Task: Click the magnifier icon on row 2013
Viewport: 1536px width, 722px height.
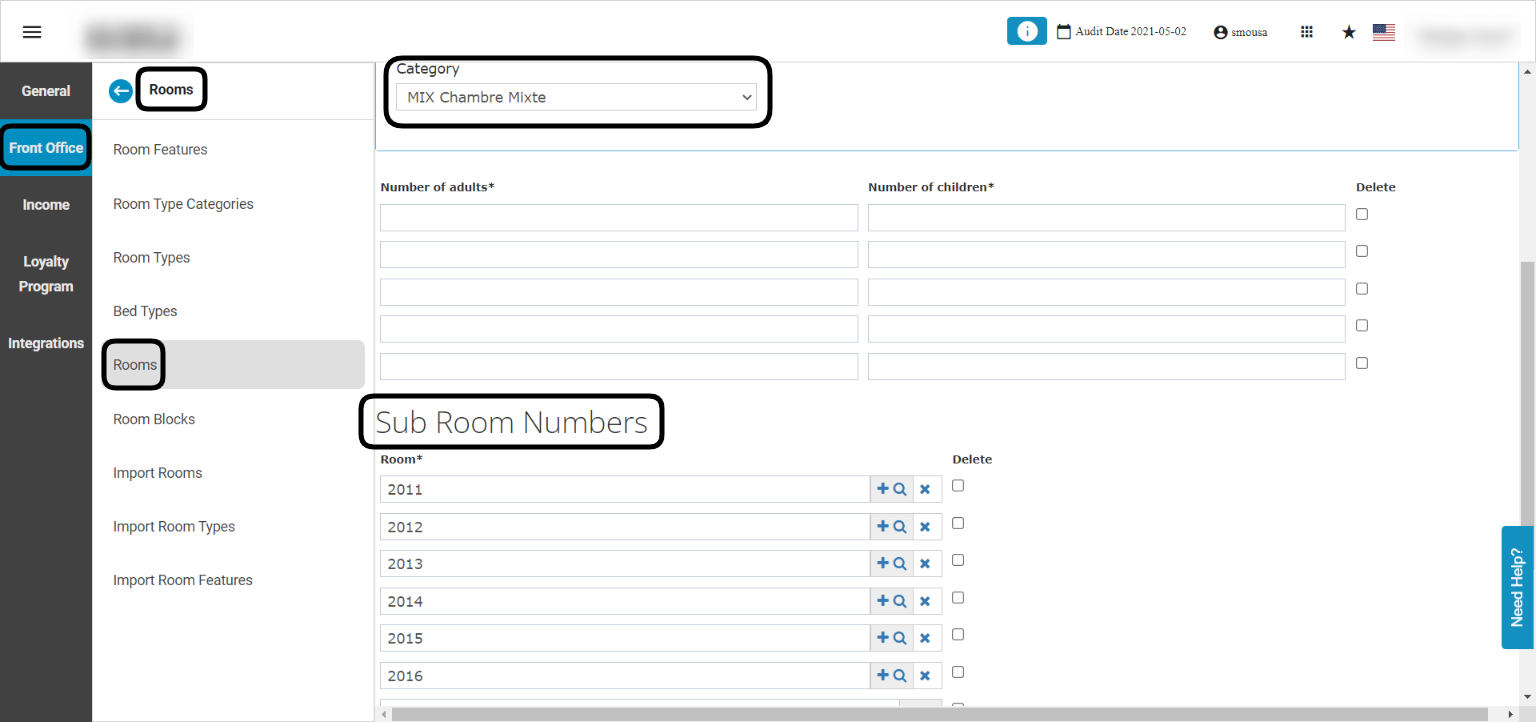Action: click(x=900, y=564)
